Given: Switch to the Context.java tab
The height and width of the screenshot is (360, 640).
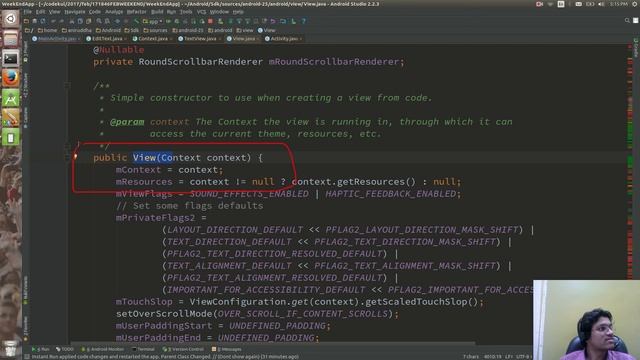Looking at the screenshot, I should coord(153,39).
